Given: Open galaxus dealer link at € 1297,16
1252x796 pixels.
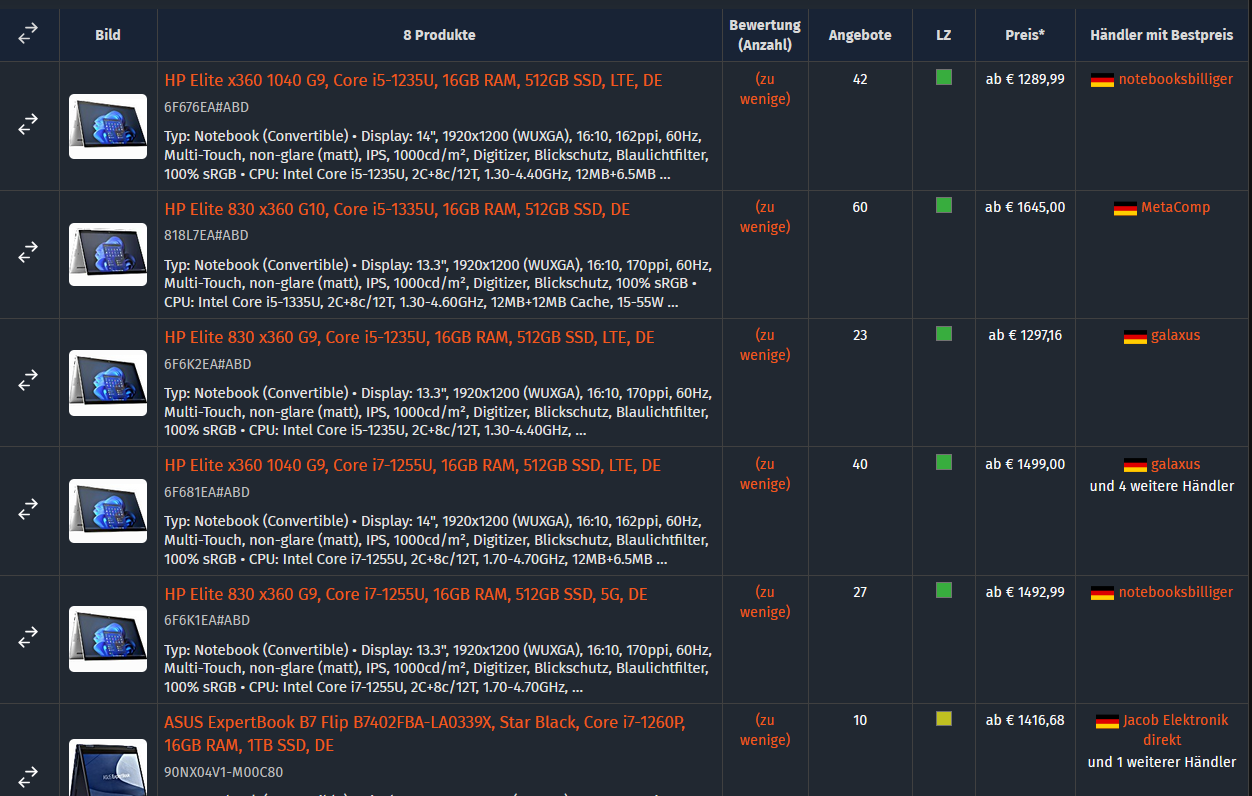Looking at the screenshot, I should tap(1175, 335).
